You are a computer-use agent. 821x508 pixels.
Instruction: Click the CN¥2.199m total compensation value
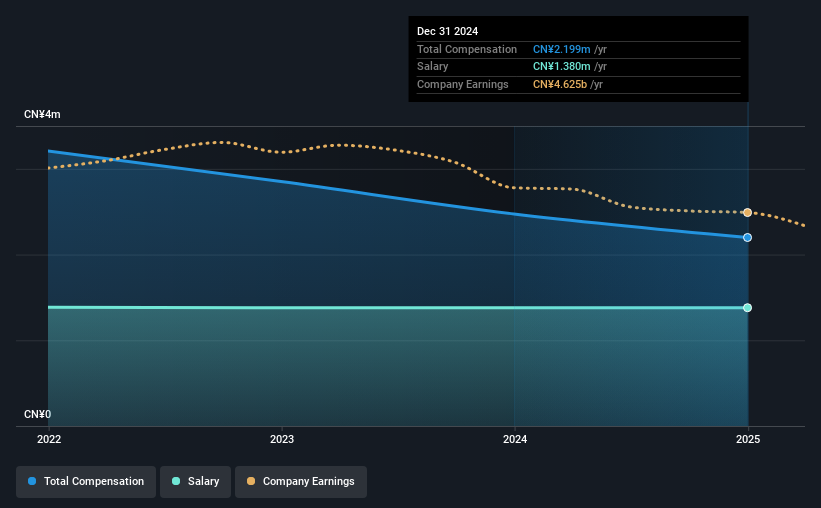(x=561, y=49)
